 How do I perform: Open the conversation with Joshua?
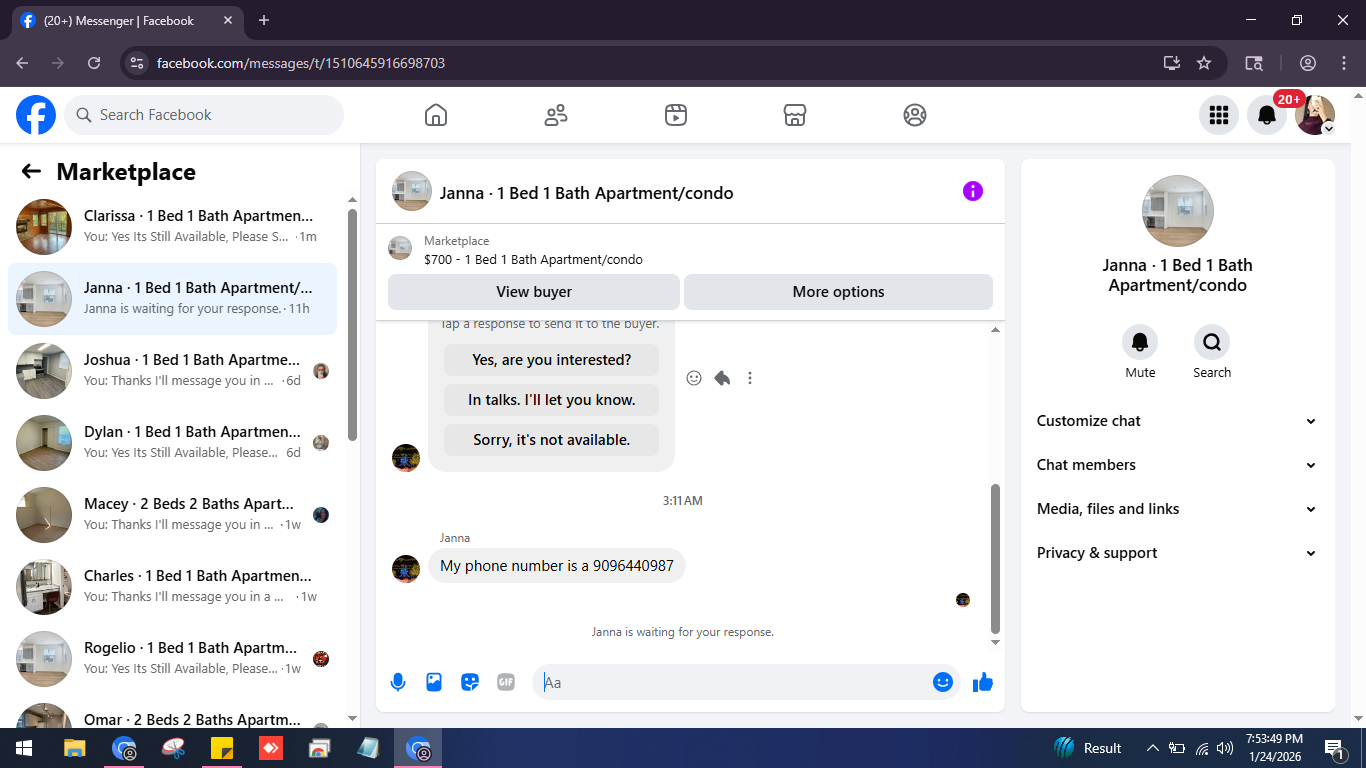172,371
